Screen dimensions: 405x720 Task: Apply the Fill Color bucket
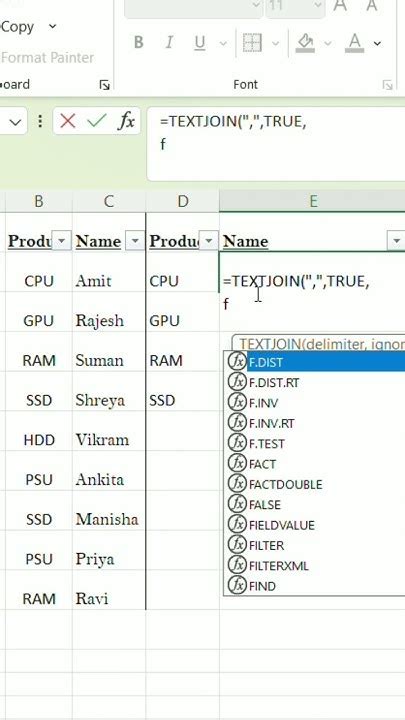pos(306,43)
